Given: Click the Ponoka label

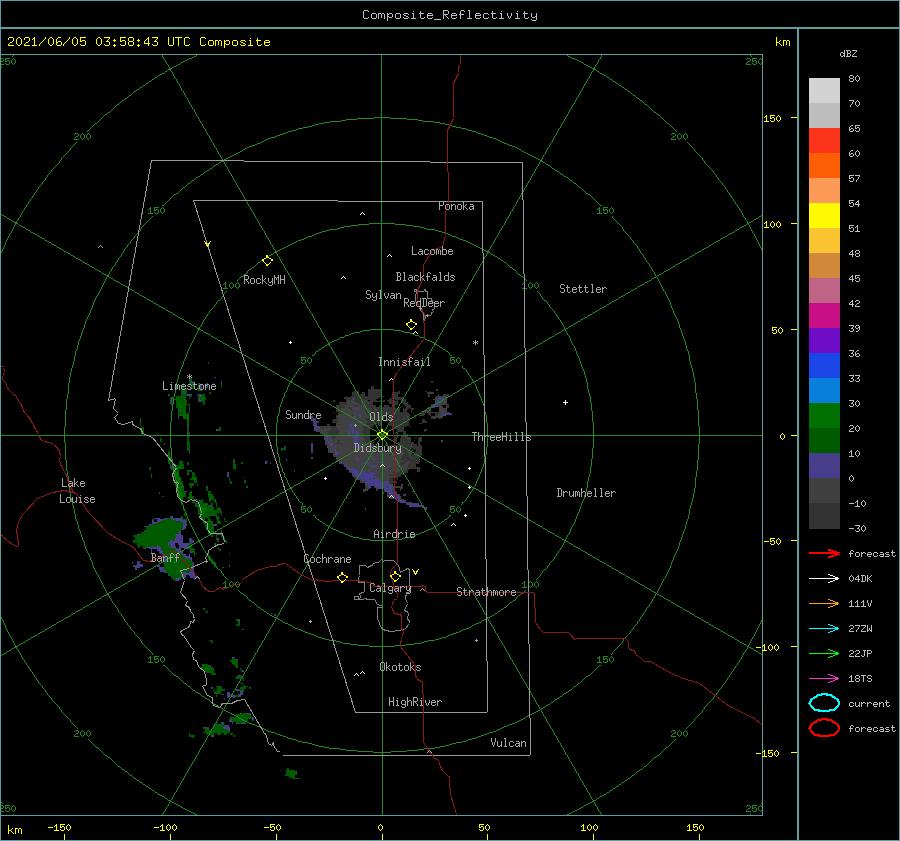Looking at the screenshot, I should click(456, 207).
